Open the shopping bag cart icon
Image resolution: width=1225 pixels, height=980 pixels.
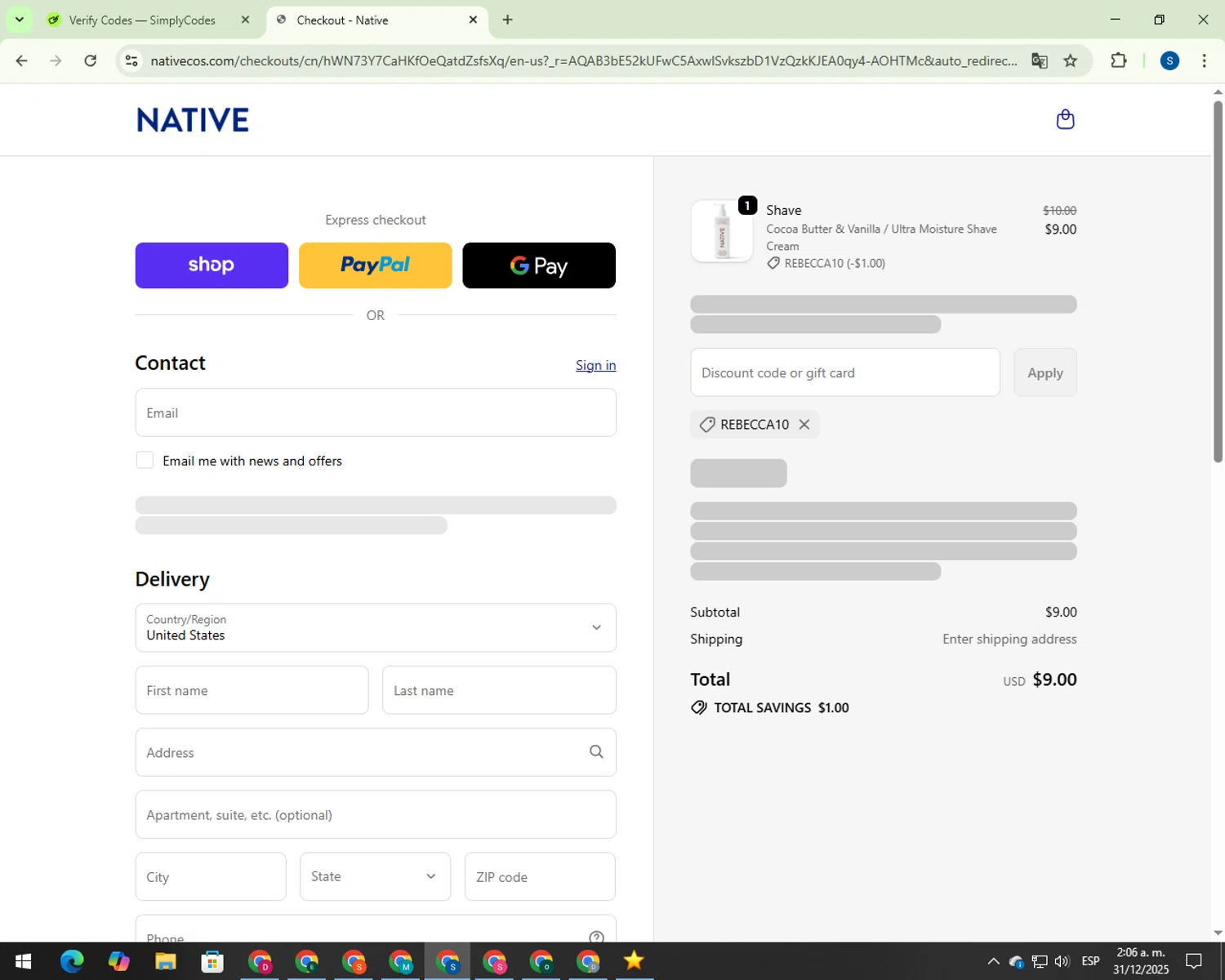point(1065,120)
